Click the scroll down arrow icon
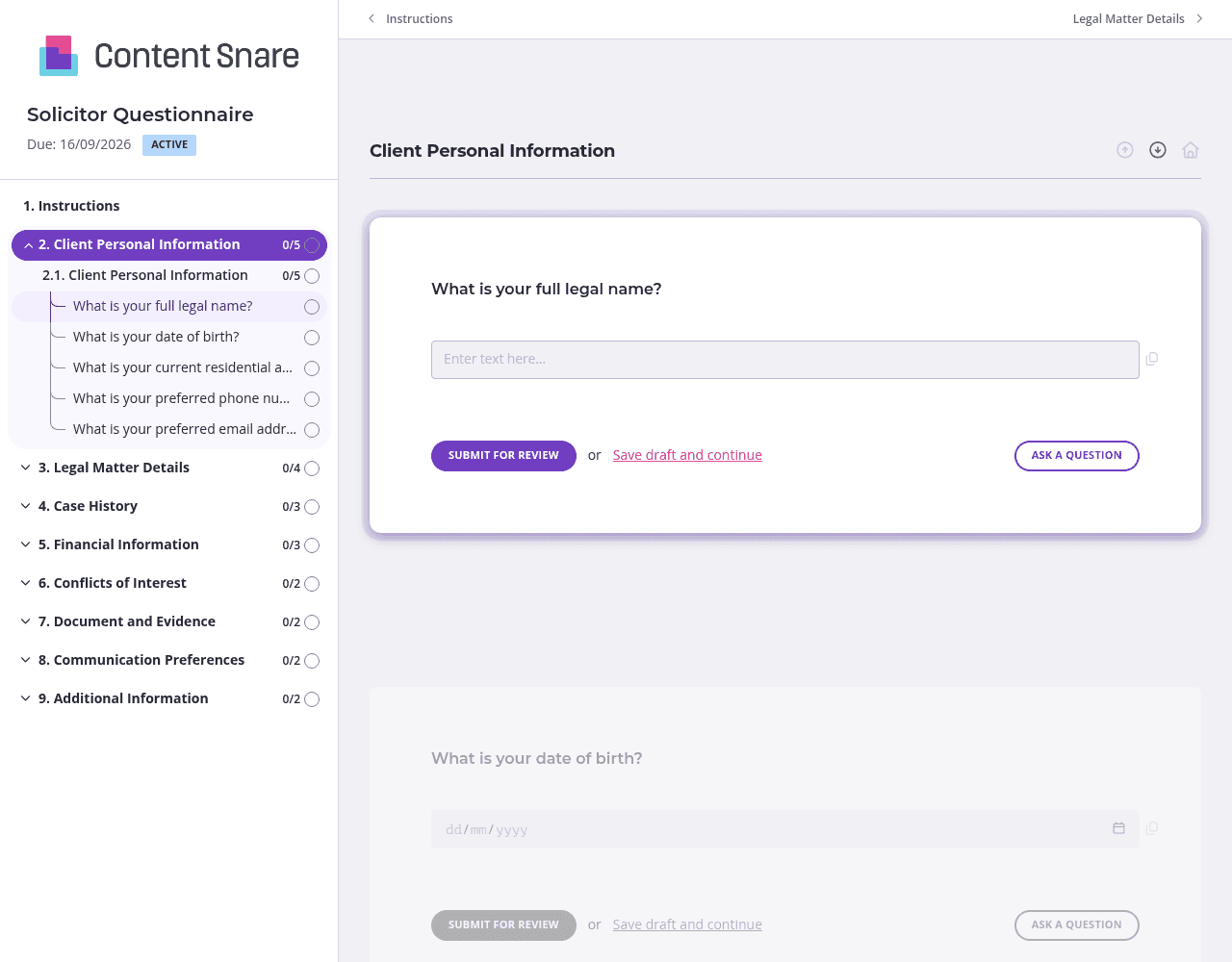 click(1158, 150)
